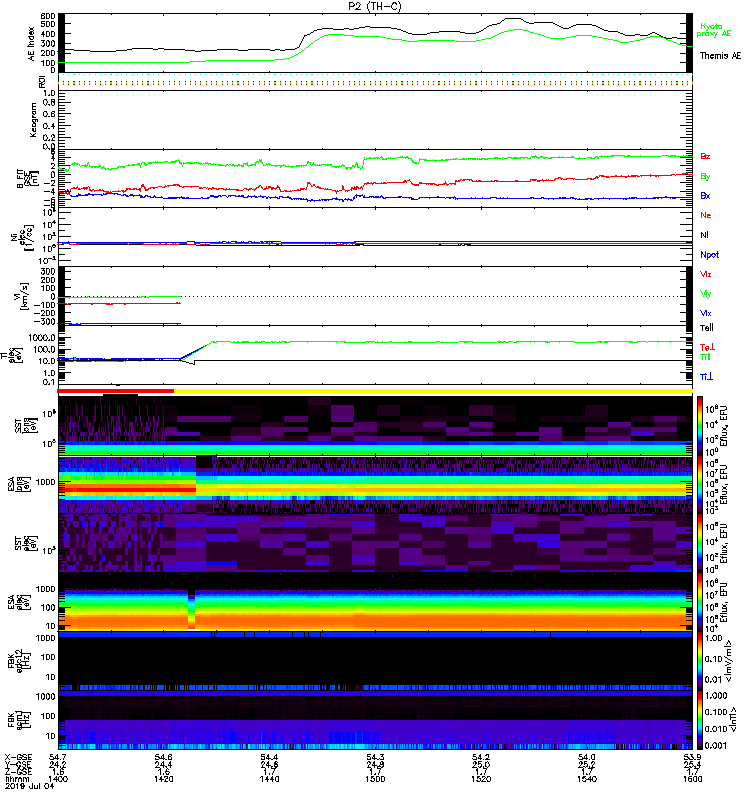The height and width of the screenshot is (800, 750).
Task: Click the yellow segment of the status bar
Action: (x=433, y=391)
